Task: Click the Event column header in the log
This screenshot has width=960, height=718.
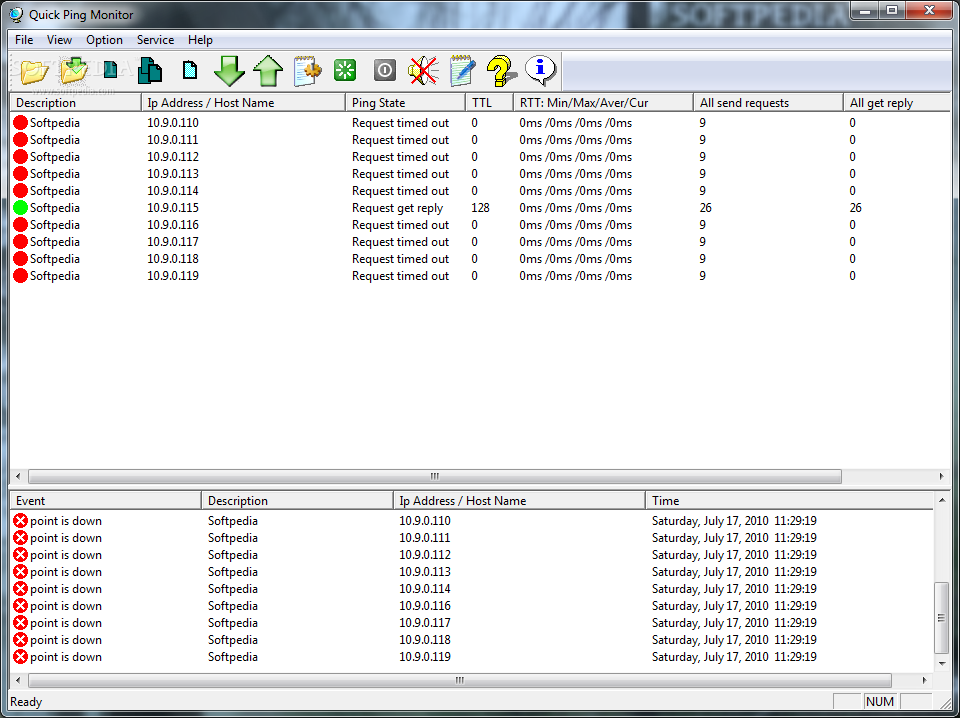Action: (106, 501)
